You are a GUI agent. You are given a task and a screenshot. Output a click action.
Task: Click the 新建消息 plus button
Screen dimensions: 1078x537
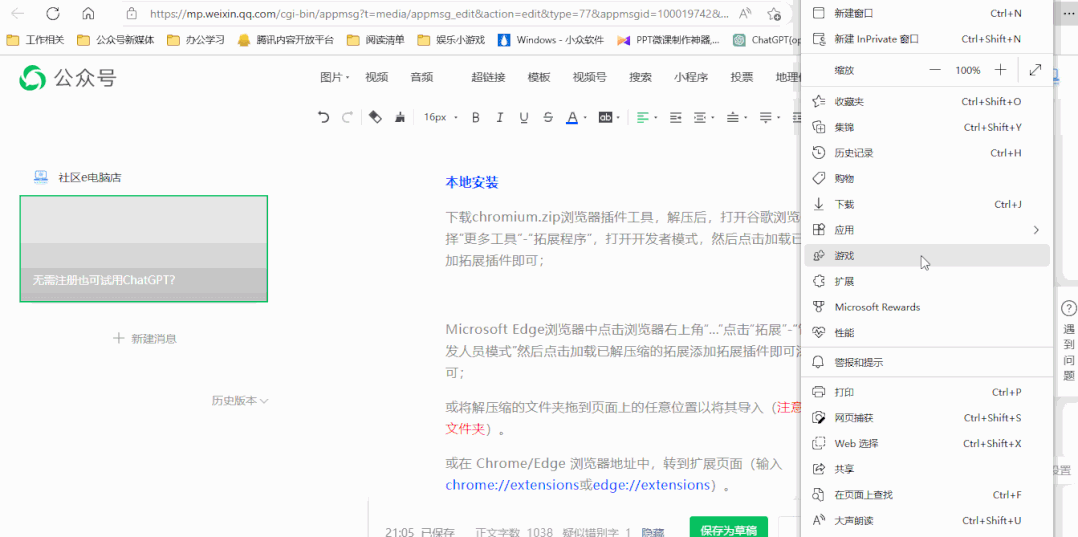[x=144, y=338]
